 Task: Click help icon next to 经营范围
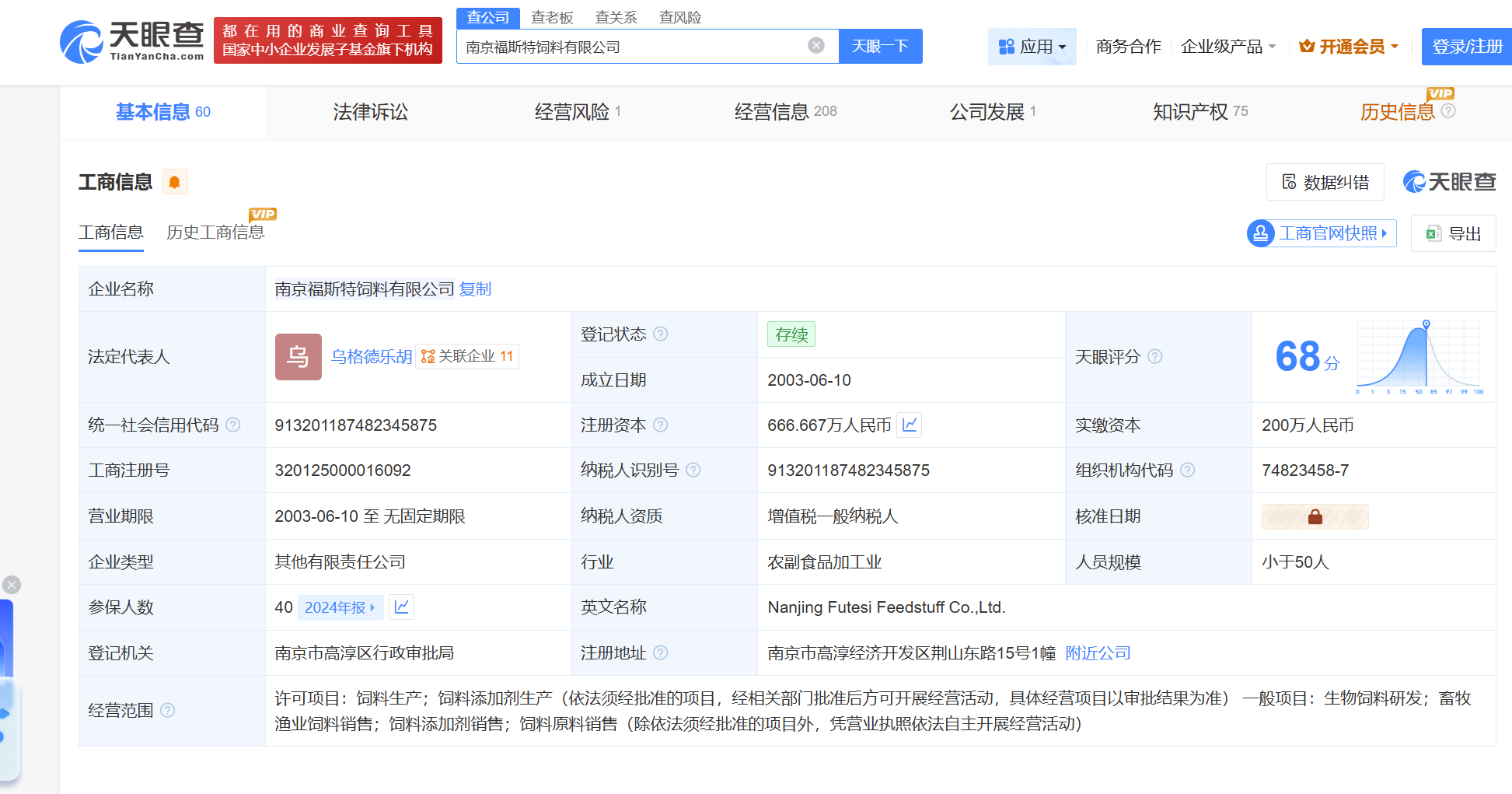coord(167,710)
